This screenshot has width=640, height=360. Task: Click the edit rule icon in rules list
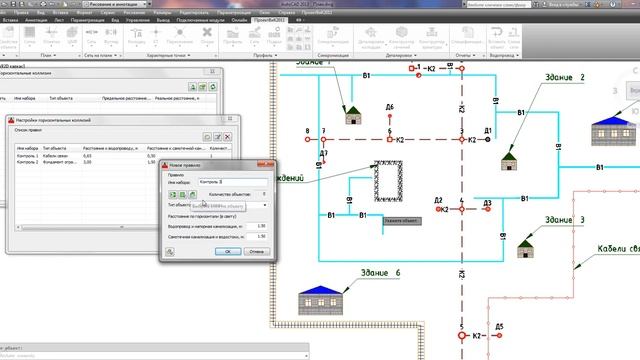(218, 137)
